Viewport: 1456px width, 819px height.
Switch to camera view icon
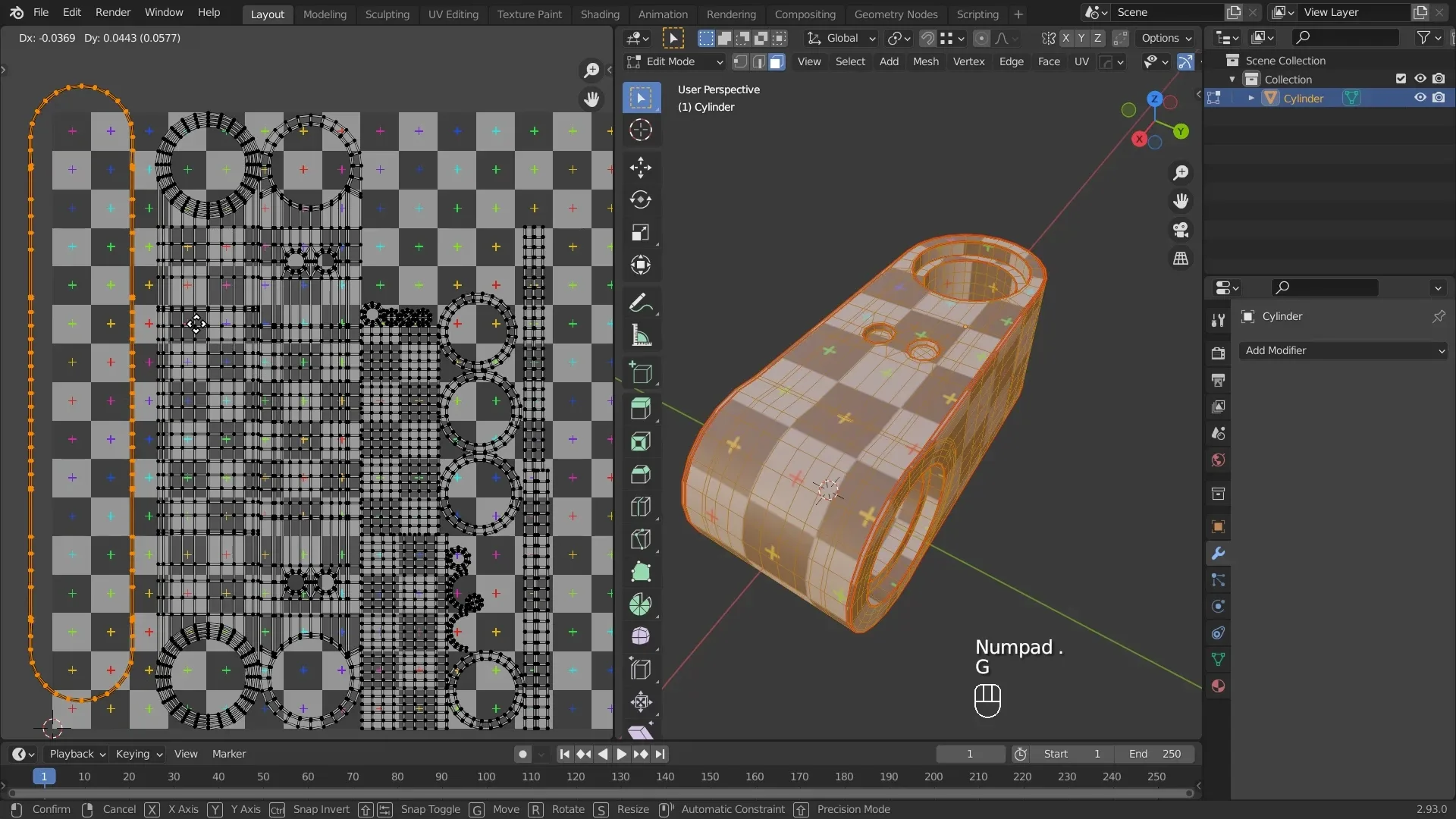pyautogui.click(x=1181, y=230)
